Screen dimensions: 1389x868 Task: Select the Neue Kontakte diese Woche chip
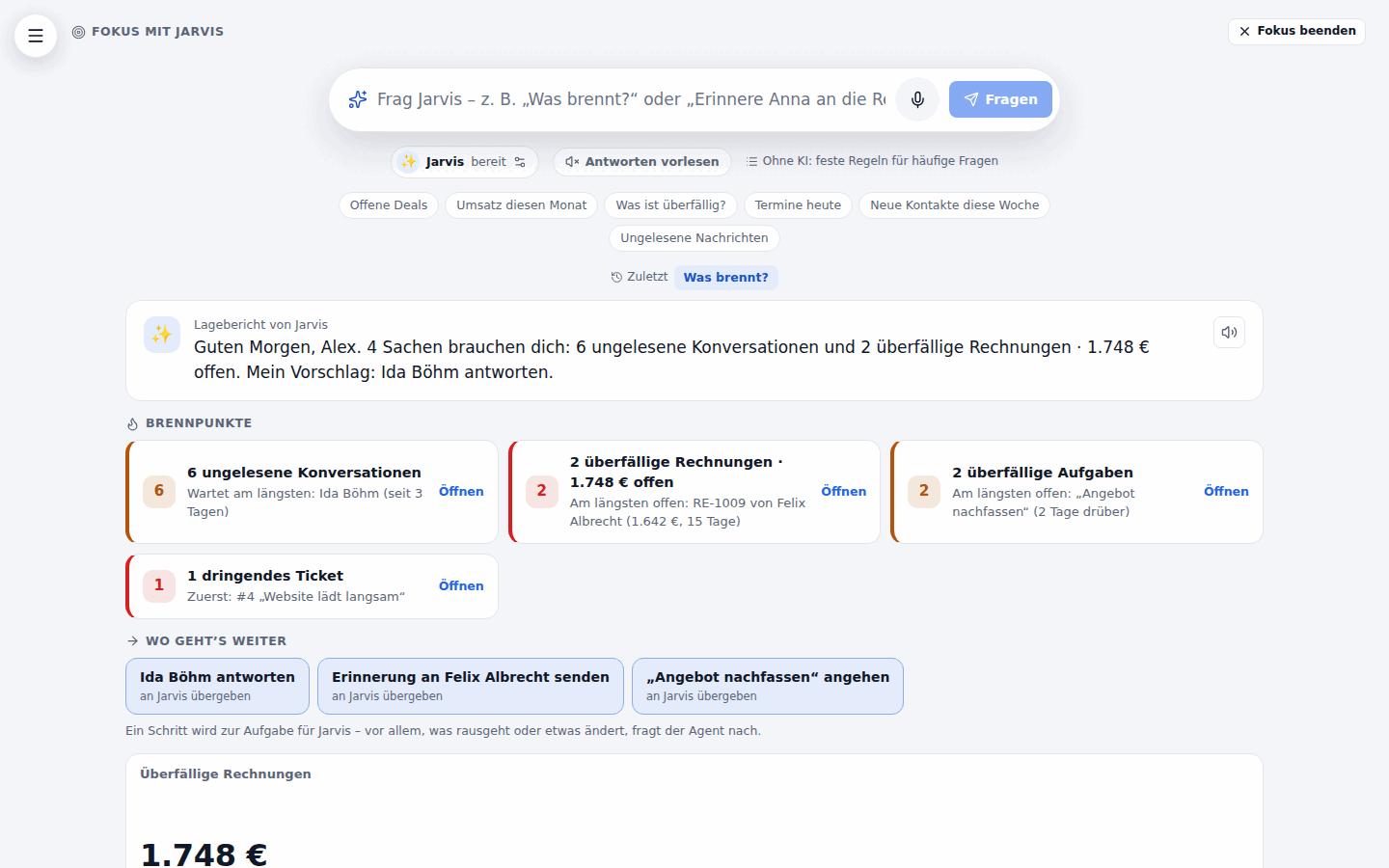955,205
